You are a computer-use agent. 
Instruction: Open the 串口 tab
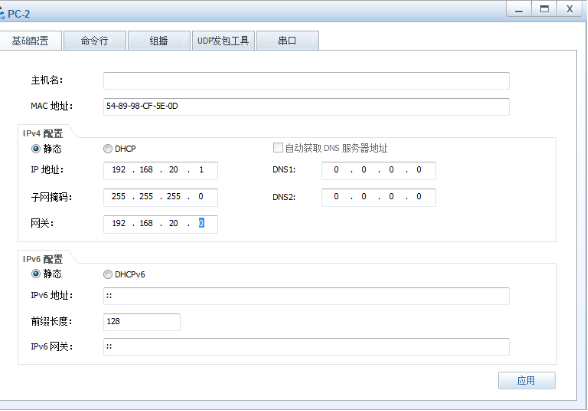287,40
